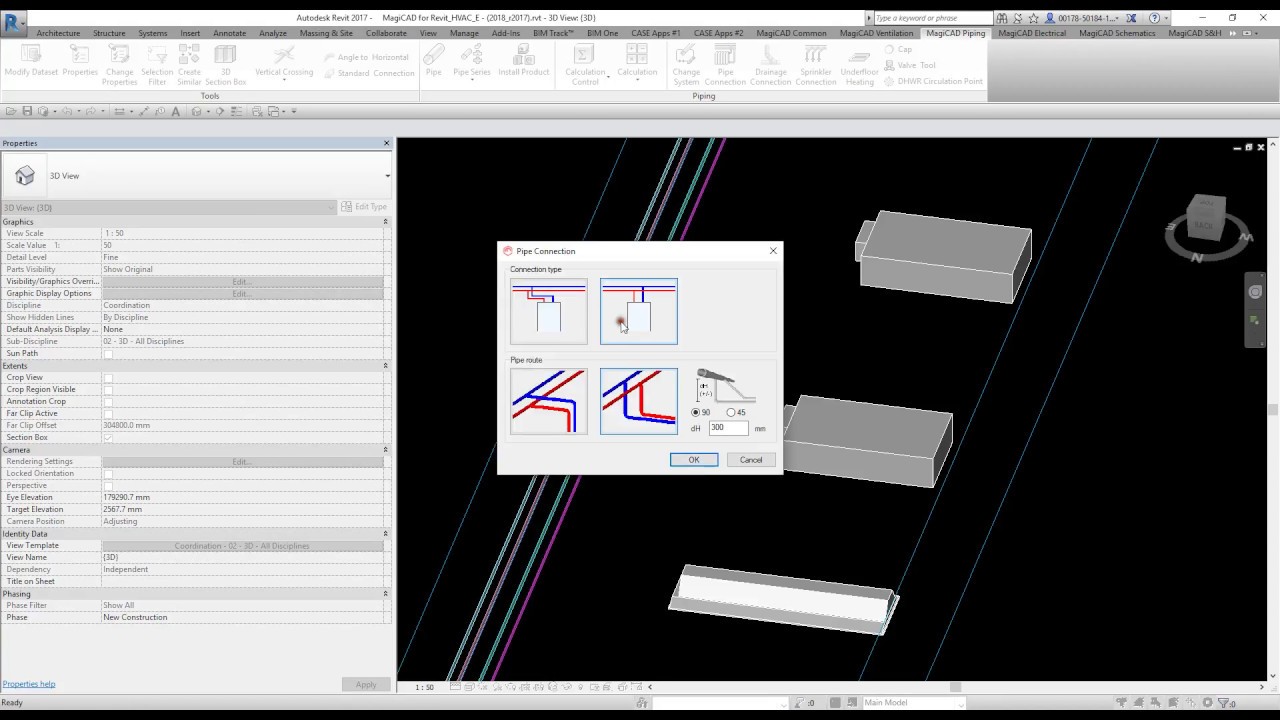Screen dimensions: 1280x720
Task: Open the 3D View type selector dropdown
Action: 387,176
